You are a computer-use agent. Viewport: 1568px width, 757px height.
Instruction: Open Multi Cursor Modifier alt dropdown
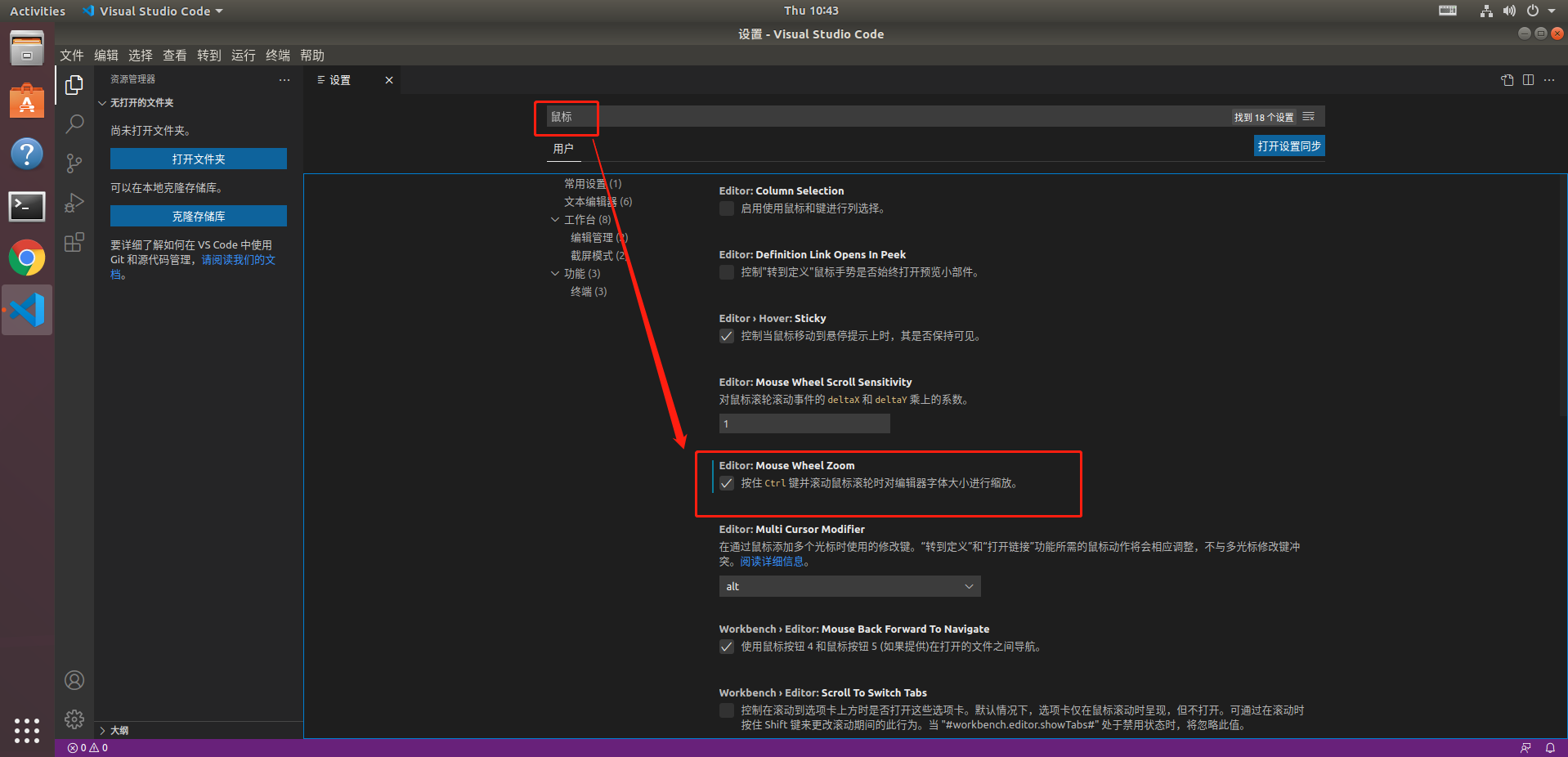pyautogui.click(x=849, y=586)
